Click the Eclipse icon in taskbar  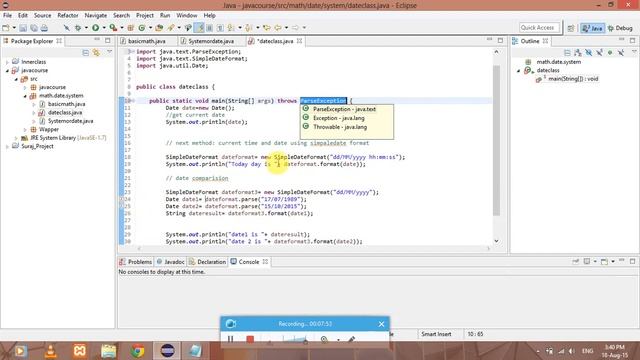pos(167,351)
